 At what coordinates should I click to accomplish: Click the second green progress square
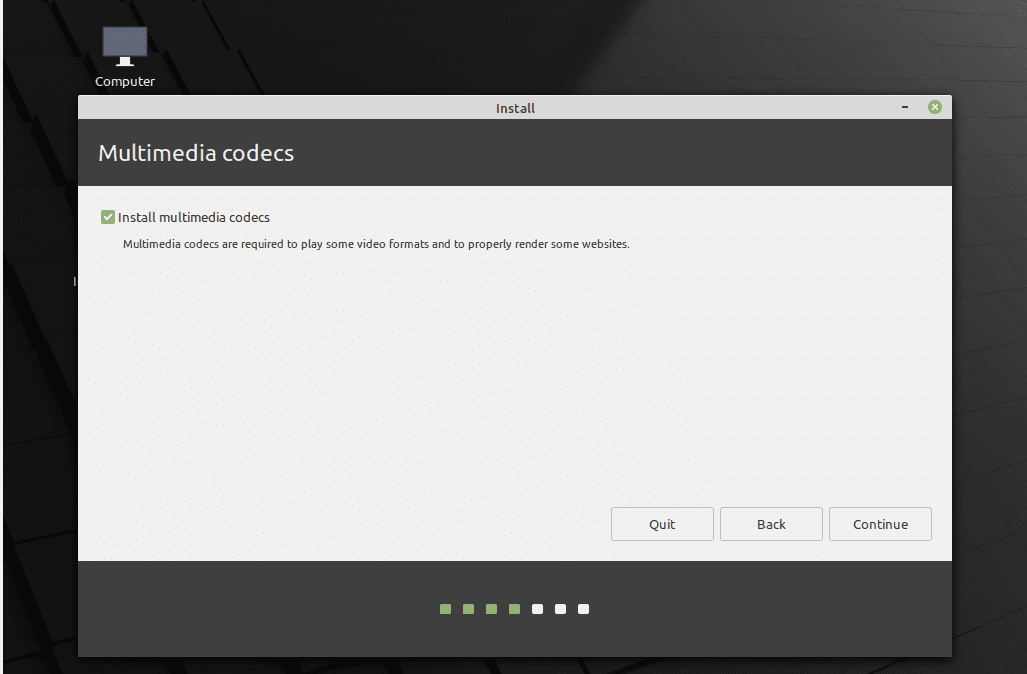click(x=467, y=608)
